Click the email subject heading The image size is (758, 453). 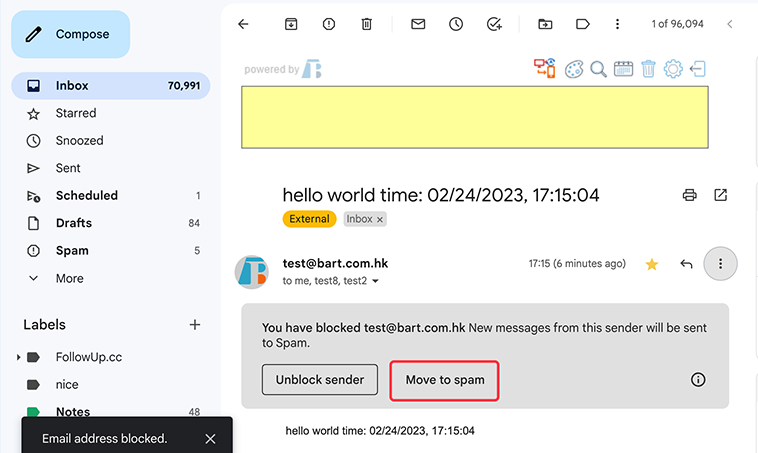coord(441,195)
